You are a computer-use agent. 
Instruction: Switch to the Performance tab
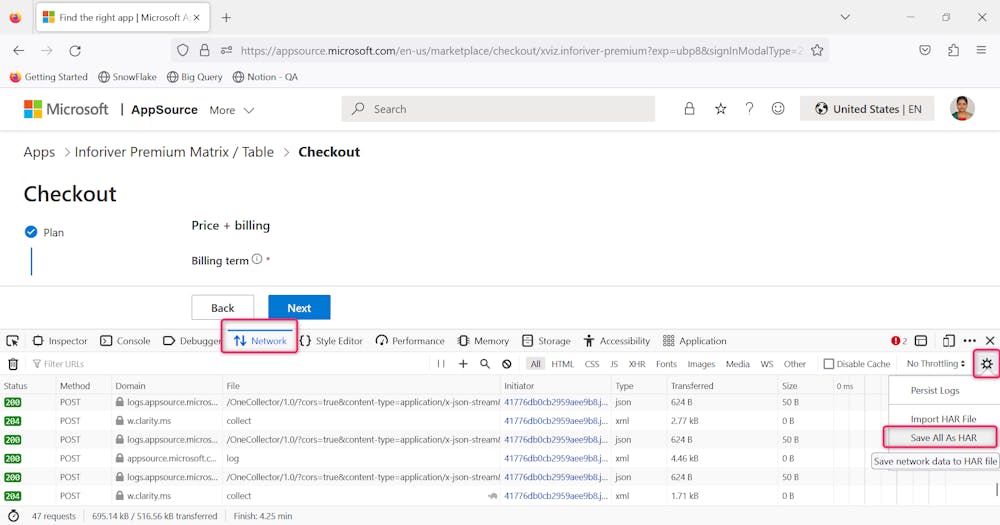410,341
